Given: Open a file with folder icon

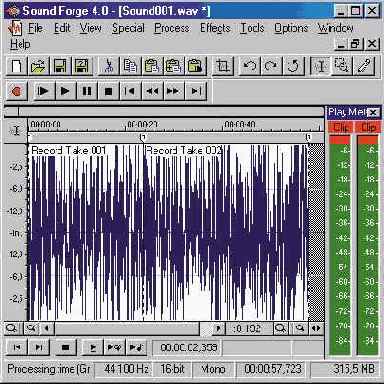Looking at the screenshot, I should point(38,66).
